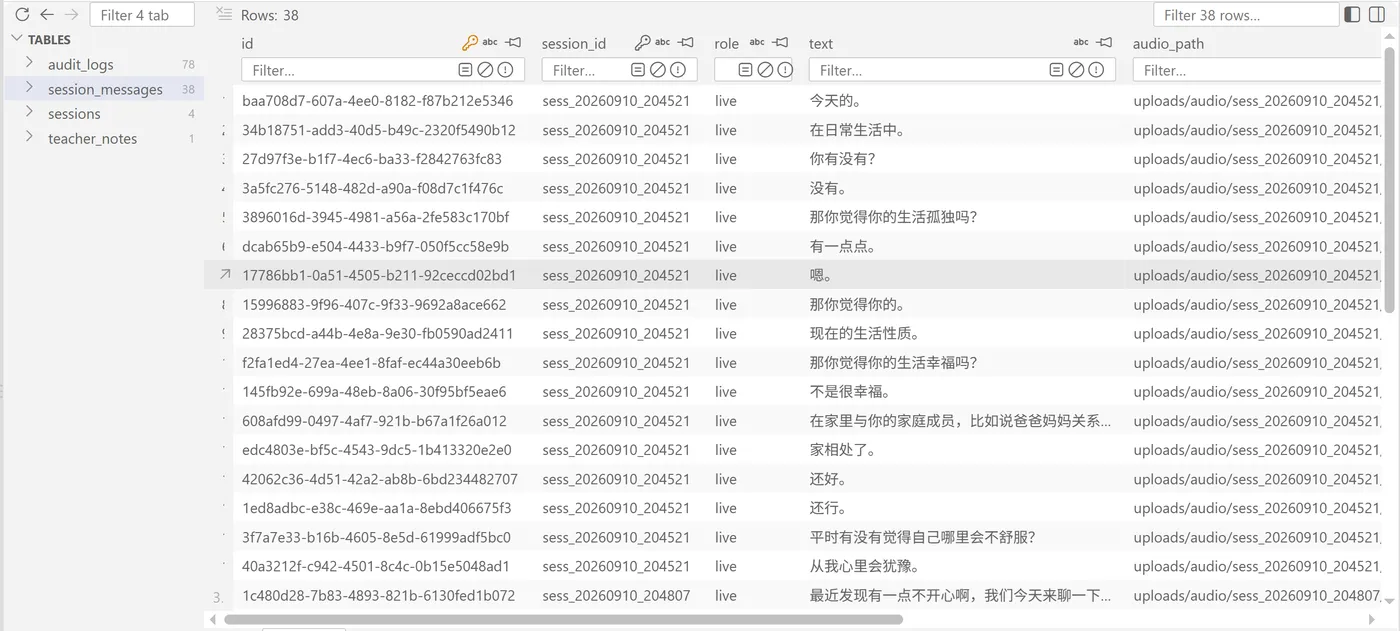Open role filter list options icon
The image size is (1400, 631).
pos(745,70)
